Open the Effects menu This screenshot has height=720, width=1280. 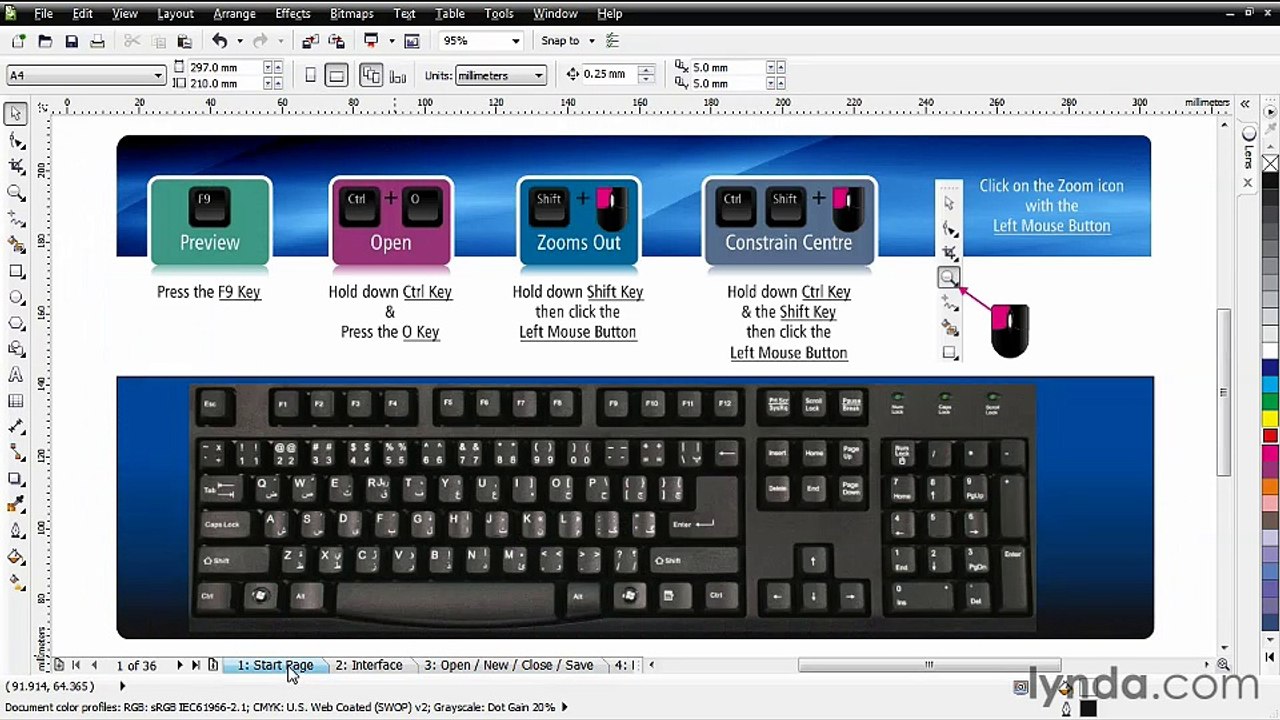(x=293, y=13)
